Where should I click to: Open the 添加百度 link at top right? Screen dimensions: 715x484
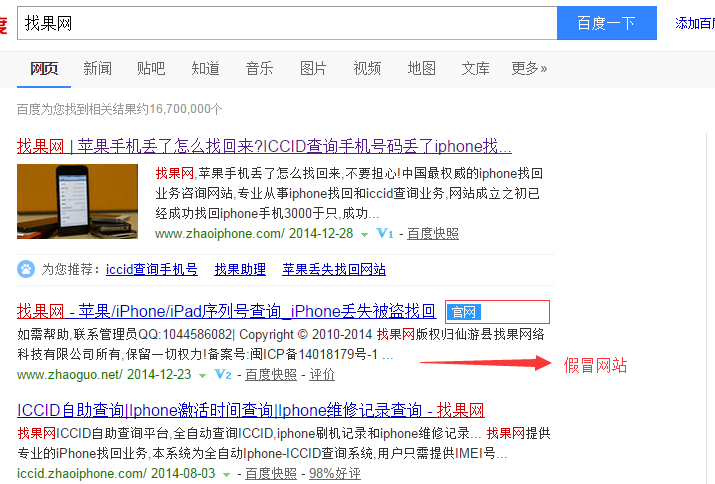pos(694,23)
